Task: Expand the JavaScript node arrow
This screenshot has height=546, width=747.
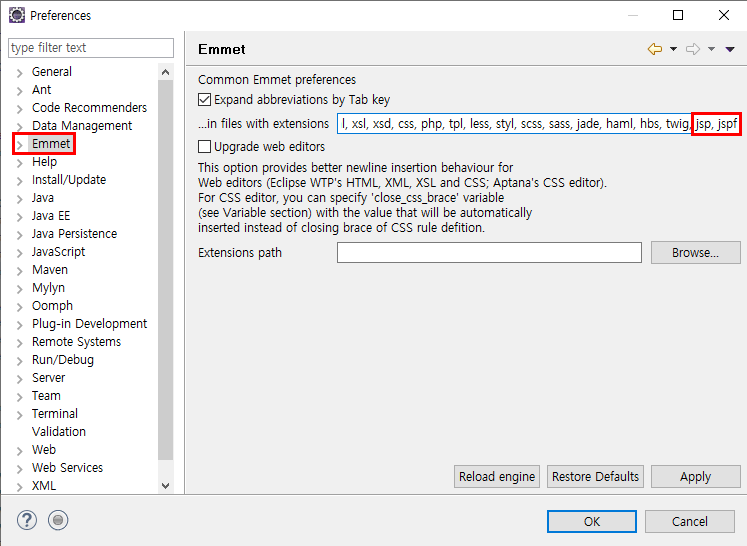Action: [x=20, y=253]
